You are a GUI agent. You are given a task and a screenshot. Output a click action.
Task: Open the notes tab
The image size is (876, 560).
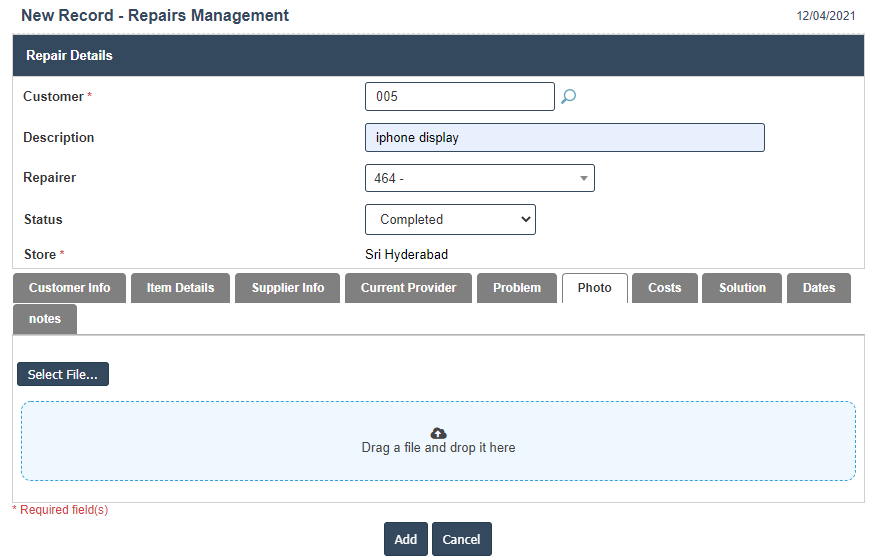coord(45,319)
